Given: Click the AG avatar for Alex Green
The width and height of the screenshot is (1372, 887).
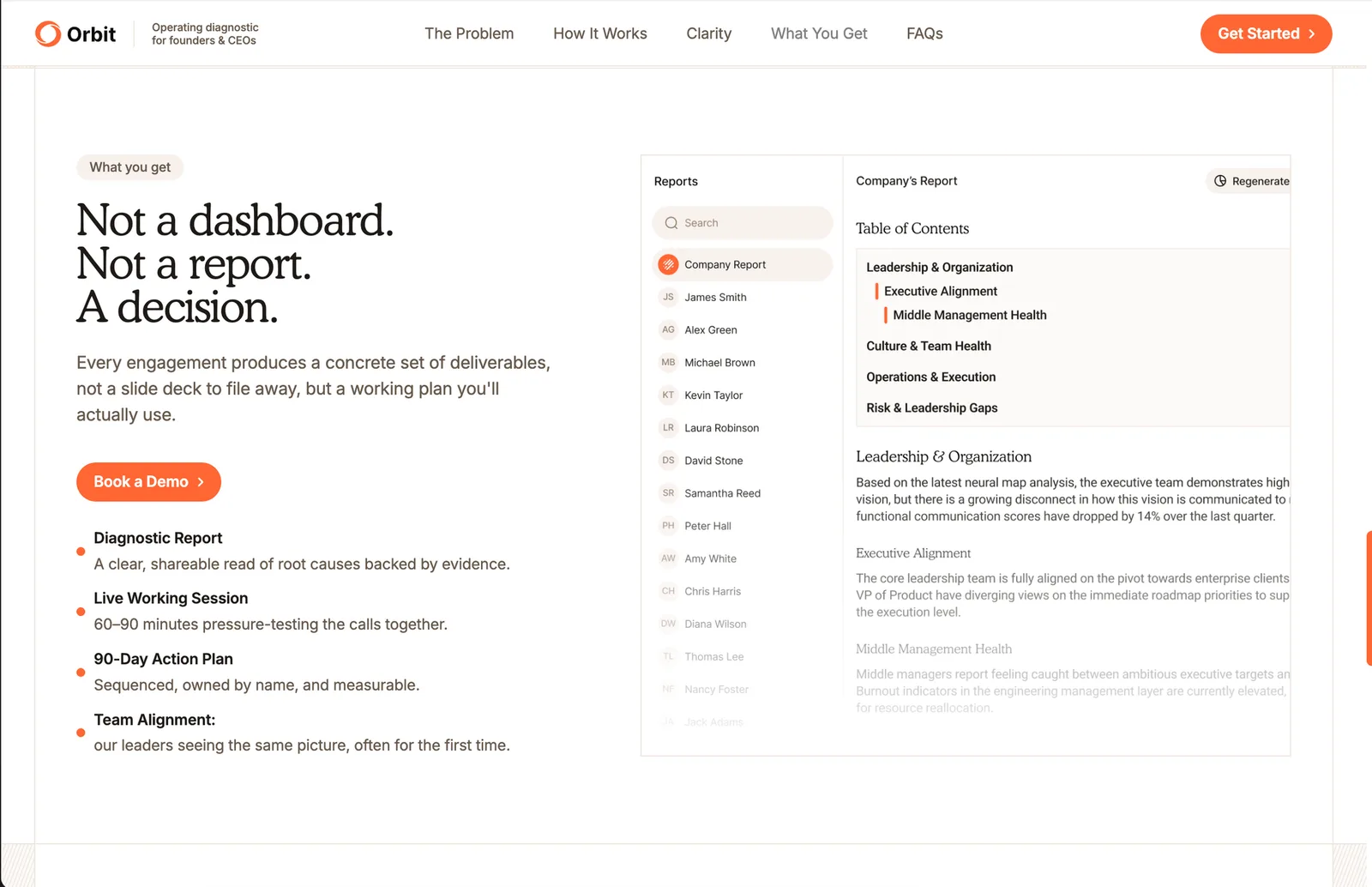Looking at the screenshot, I should [x=668, y=330].
